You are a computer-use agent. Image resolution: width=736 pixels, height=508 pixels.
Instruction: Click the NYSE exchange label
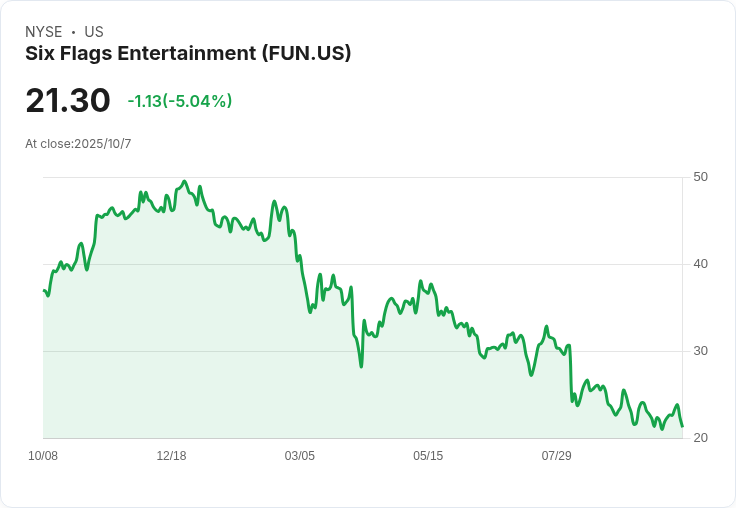coord(43,32)
